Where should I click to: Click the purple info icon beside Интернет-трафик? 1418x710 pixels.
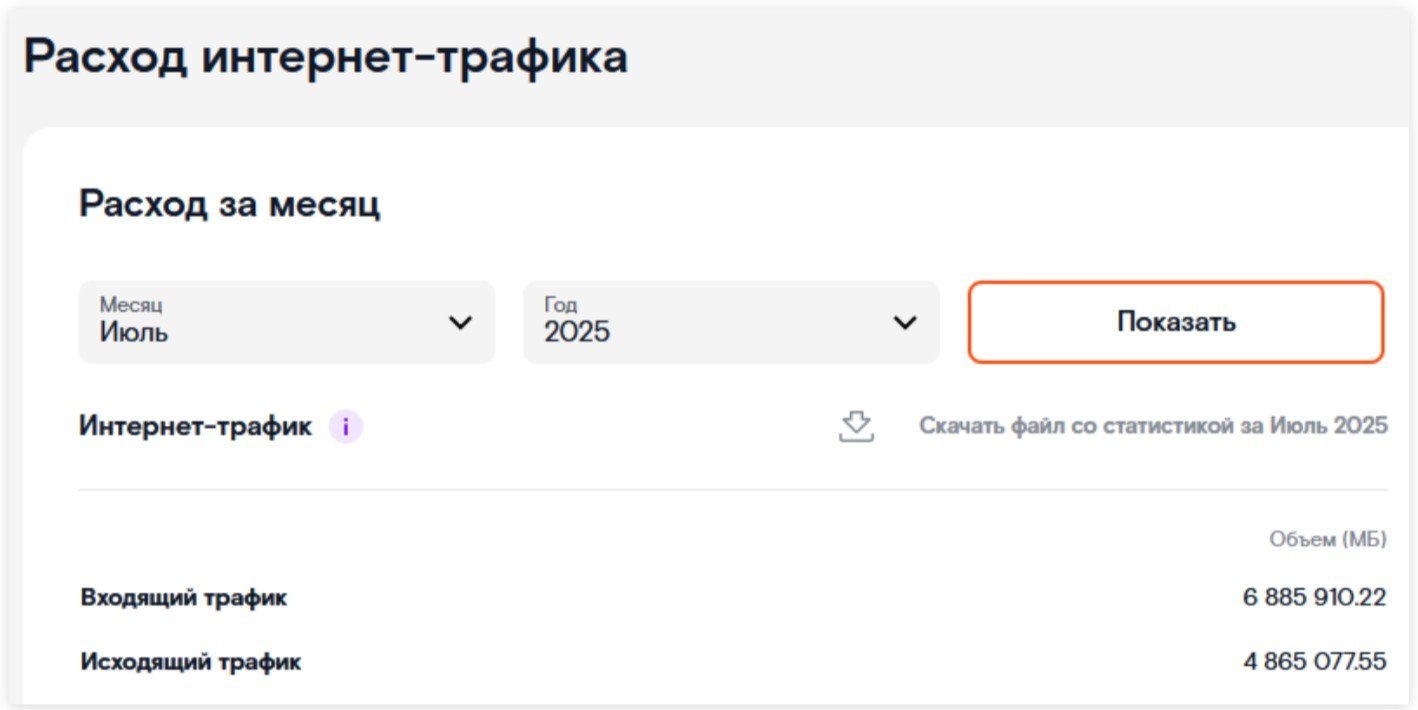(x=345, y=427)
